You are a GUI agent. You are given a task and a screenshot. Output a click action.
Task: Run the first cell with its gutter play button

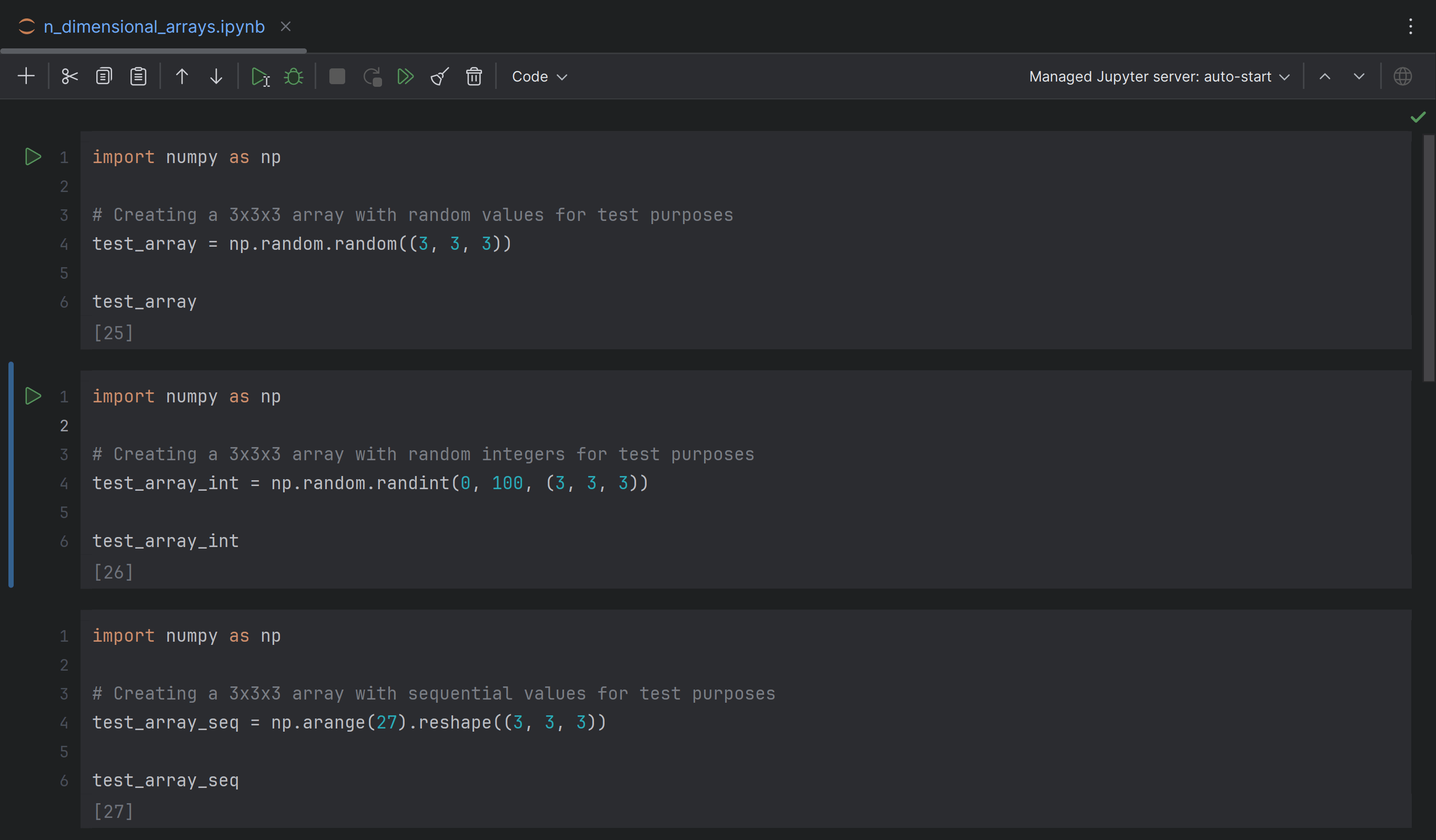[x=33, y=157]
